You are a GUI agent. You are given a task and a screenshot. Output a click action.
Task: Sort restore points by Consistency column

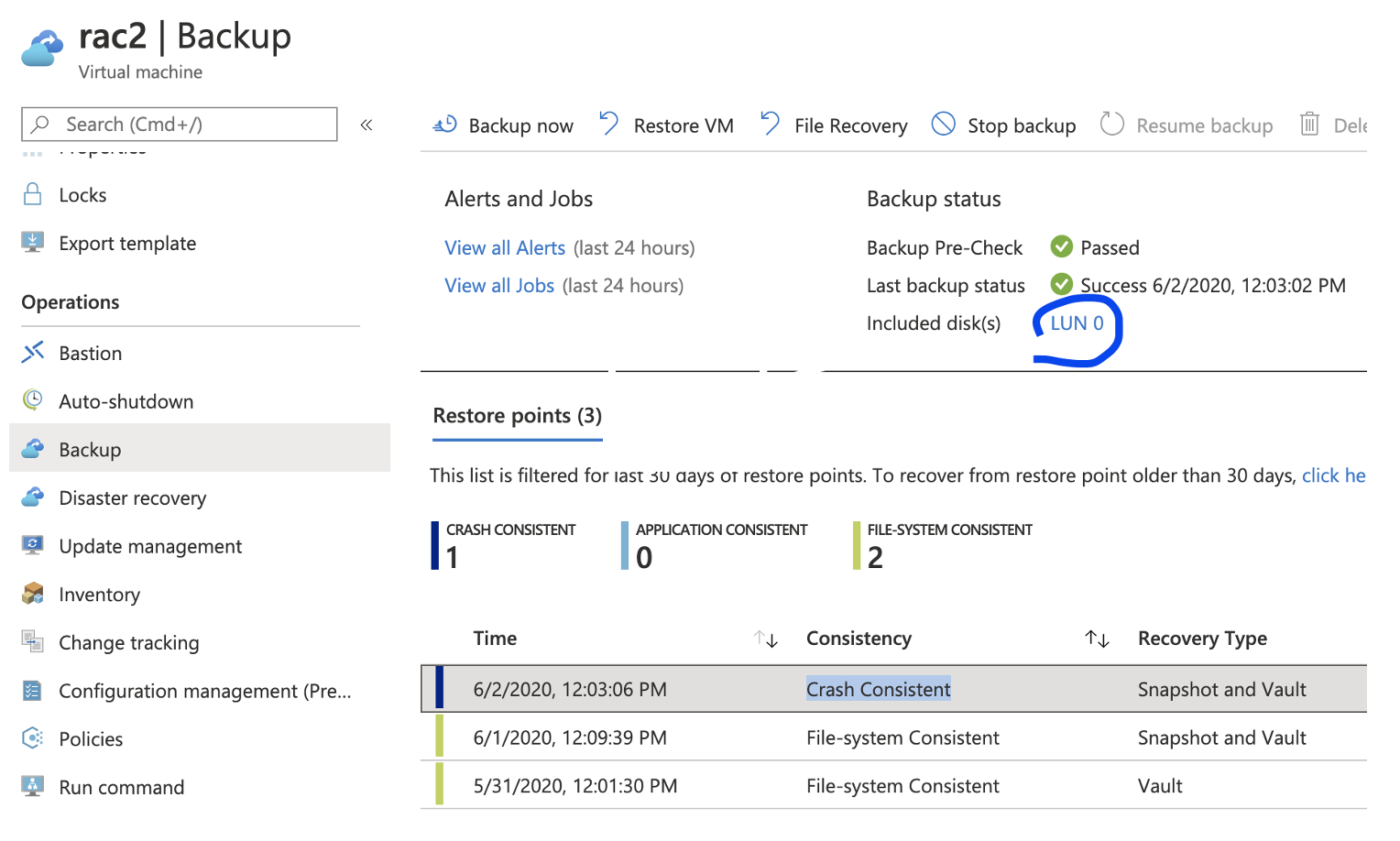1097,639
